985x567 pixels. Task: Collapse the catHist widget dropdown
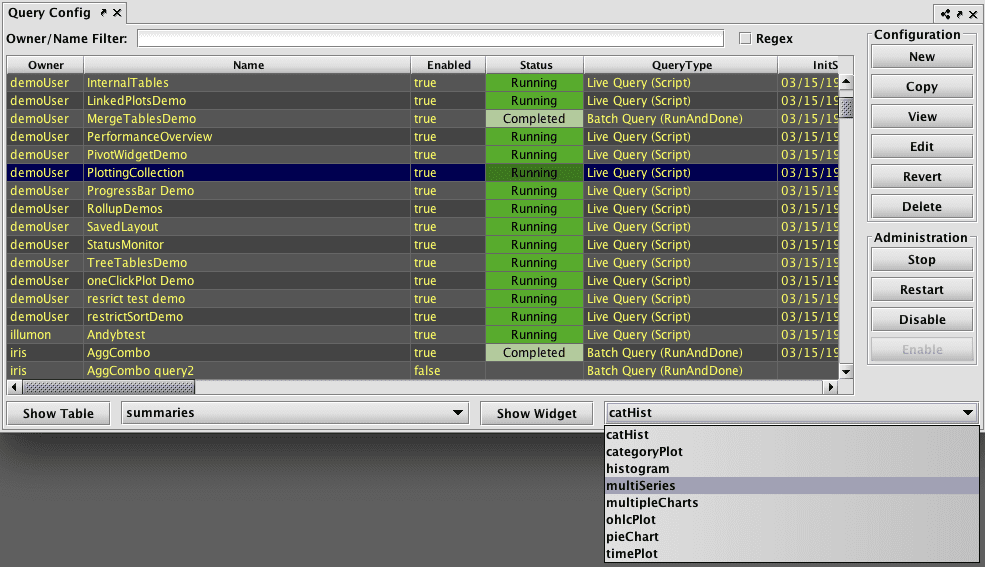pyautogui.click(x=967, y=413)
